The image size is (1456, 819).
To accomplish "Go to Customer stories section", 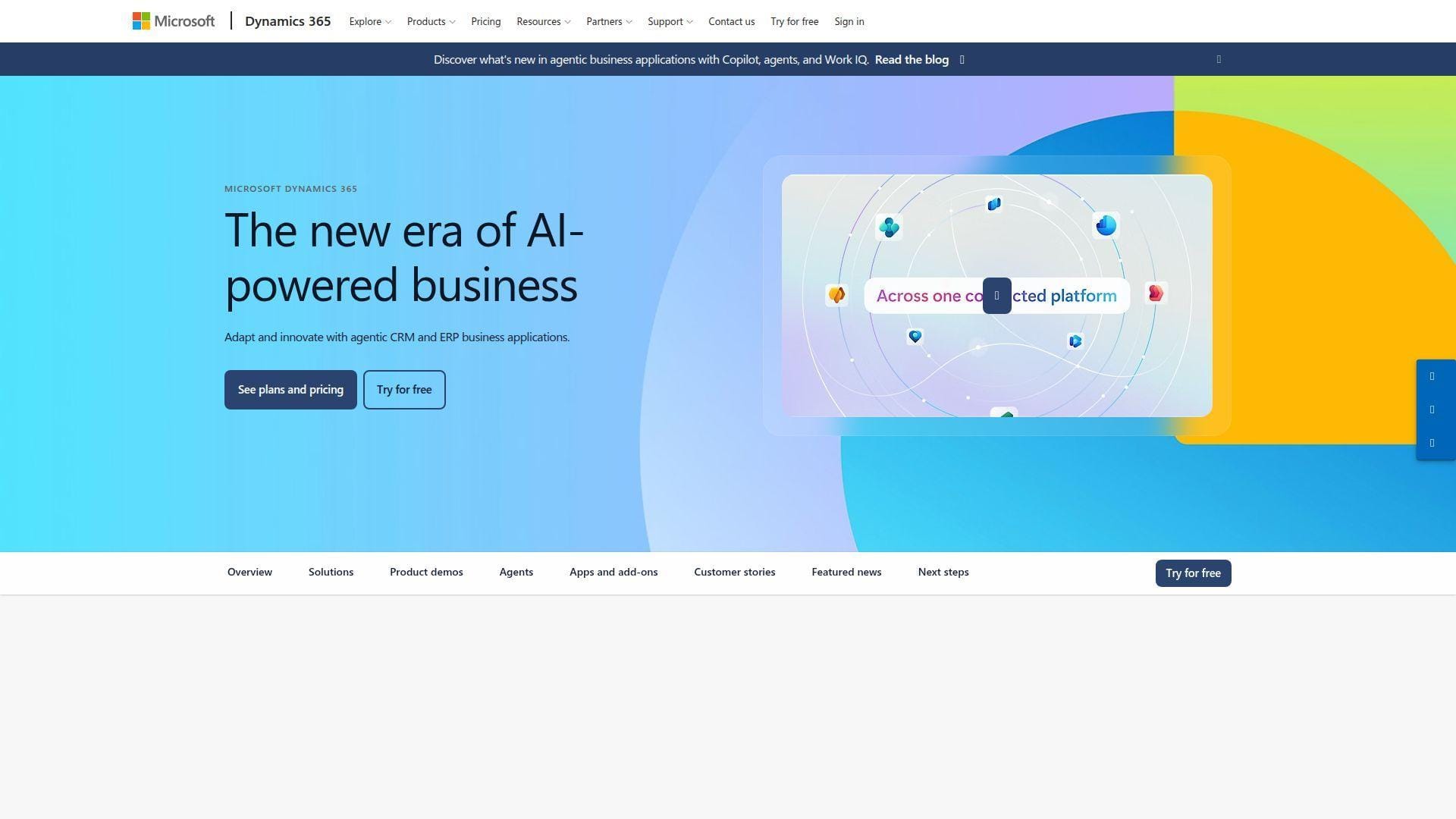I will point(735,573).
